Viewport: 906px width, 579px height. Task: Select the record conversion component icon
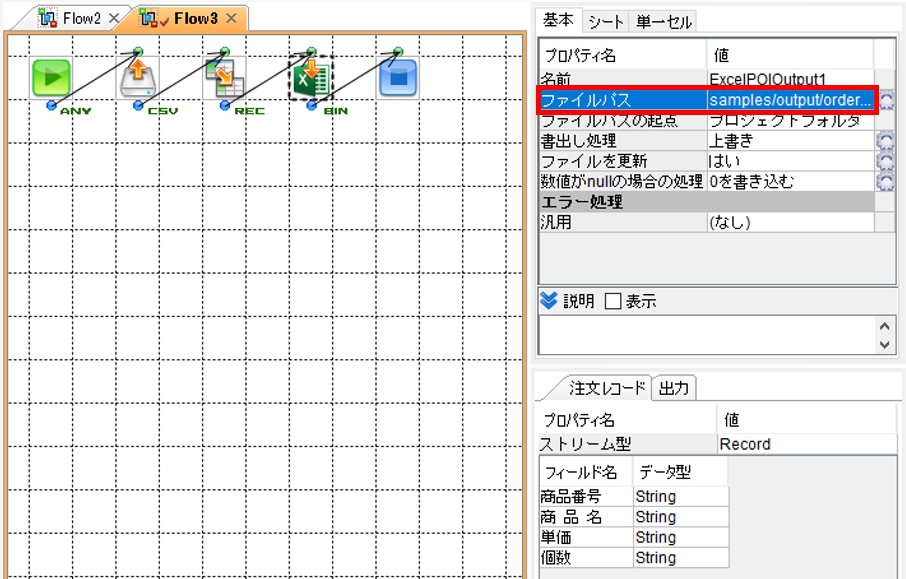point(224,77)
